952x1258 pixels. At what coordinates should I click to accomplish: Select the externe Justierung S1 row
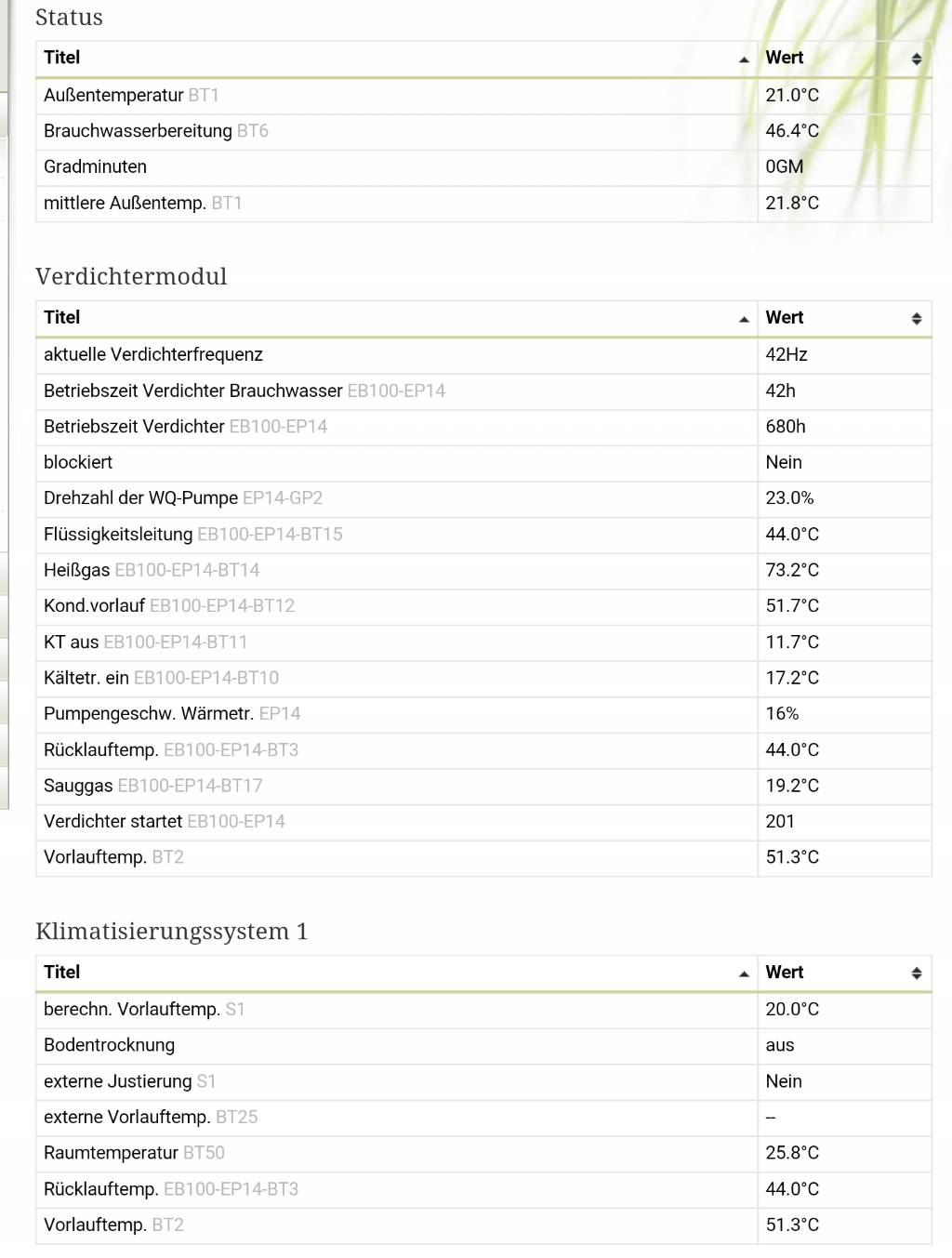pos(483,1082)
